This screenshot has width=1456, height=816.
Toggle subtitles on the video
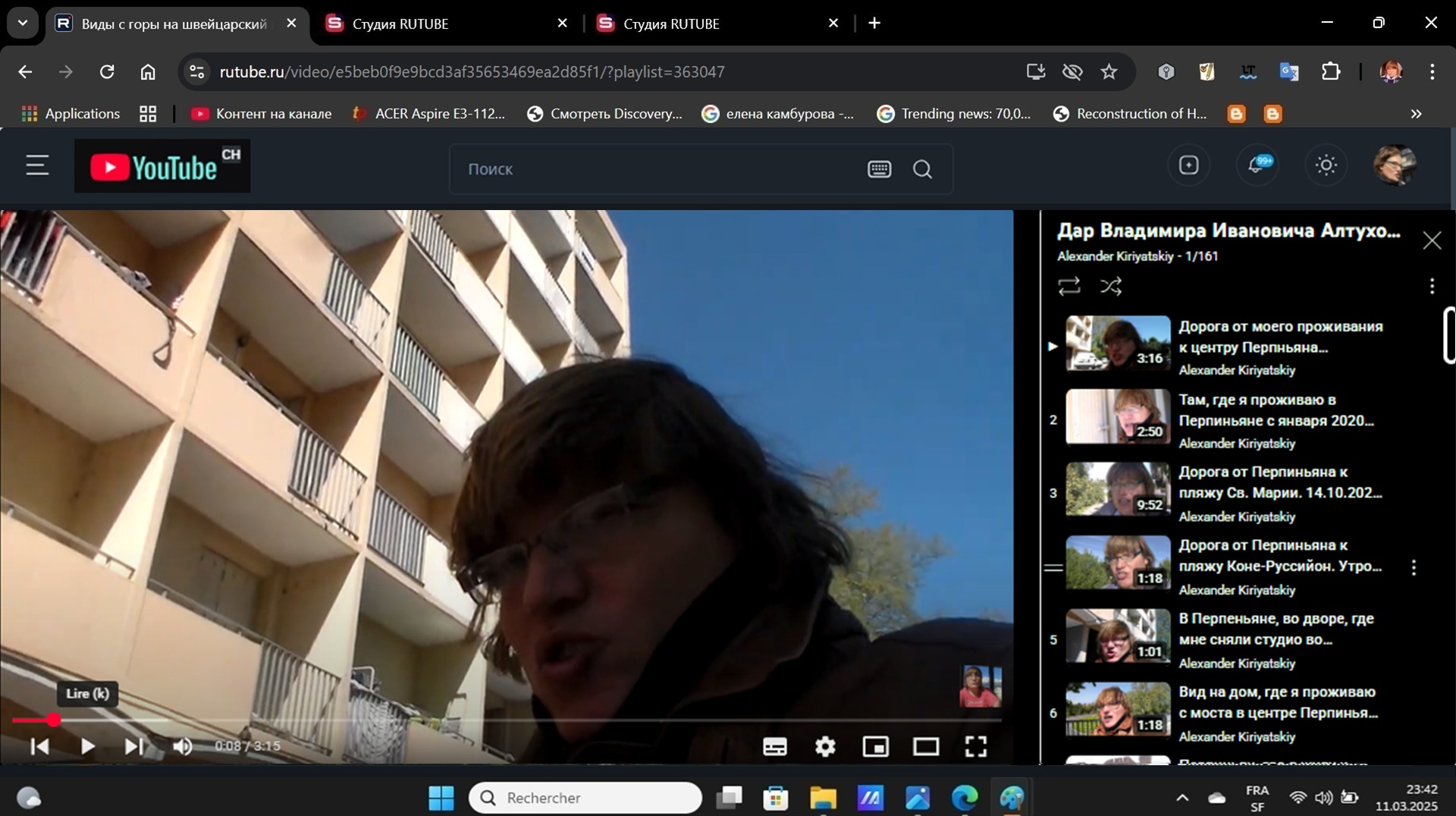pos(774,747)
